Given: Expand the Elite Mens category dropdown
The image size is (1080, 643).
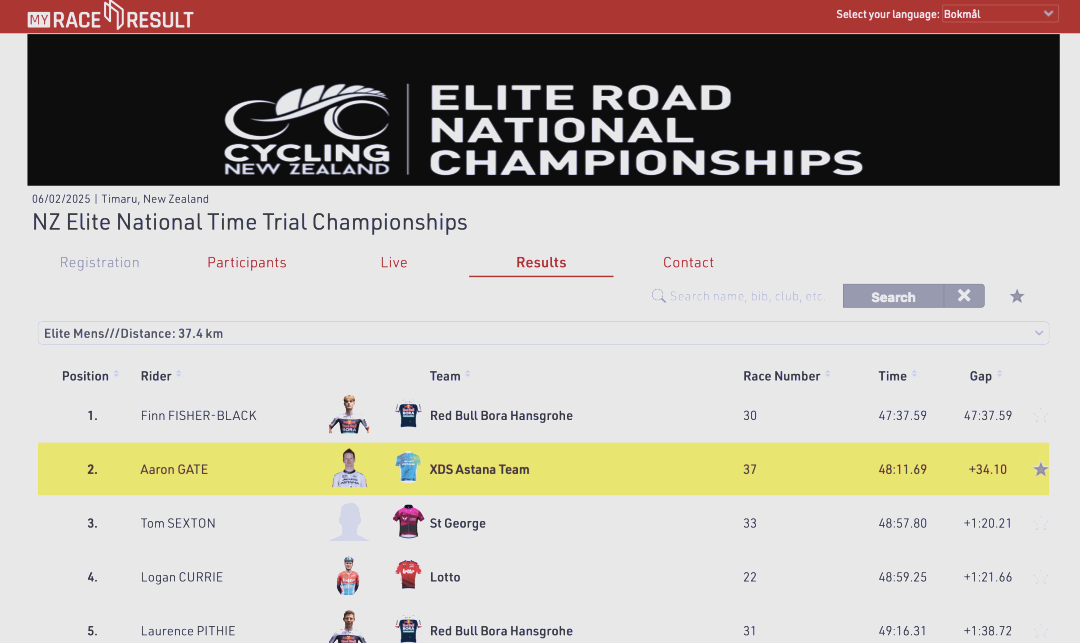Looking at the screenshot, I should pos(543,333).
